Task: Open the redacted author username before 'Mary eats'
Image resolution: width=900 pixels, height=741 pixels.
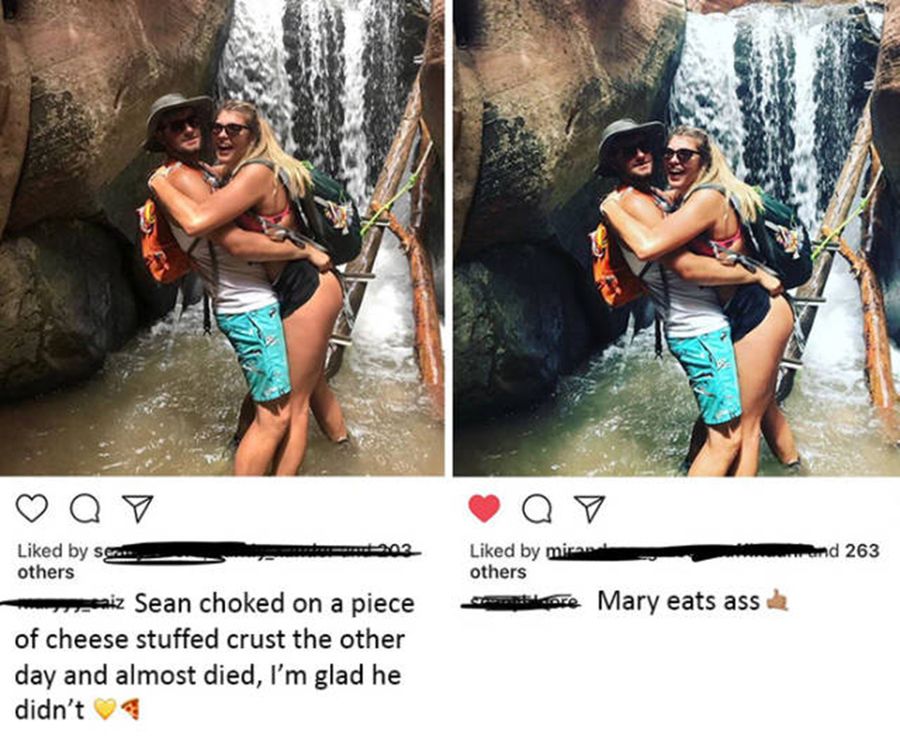Action: click(x=526, y=601)
